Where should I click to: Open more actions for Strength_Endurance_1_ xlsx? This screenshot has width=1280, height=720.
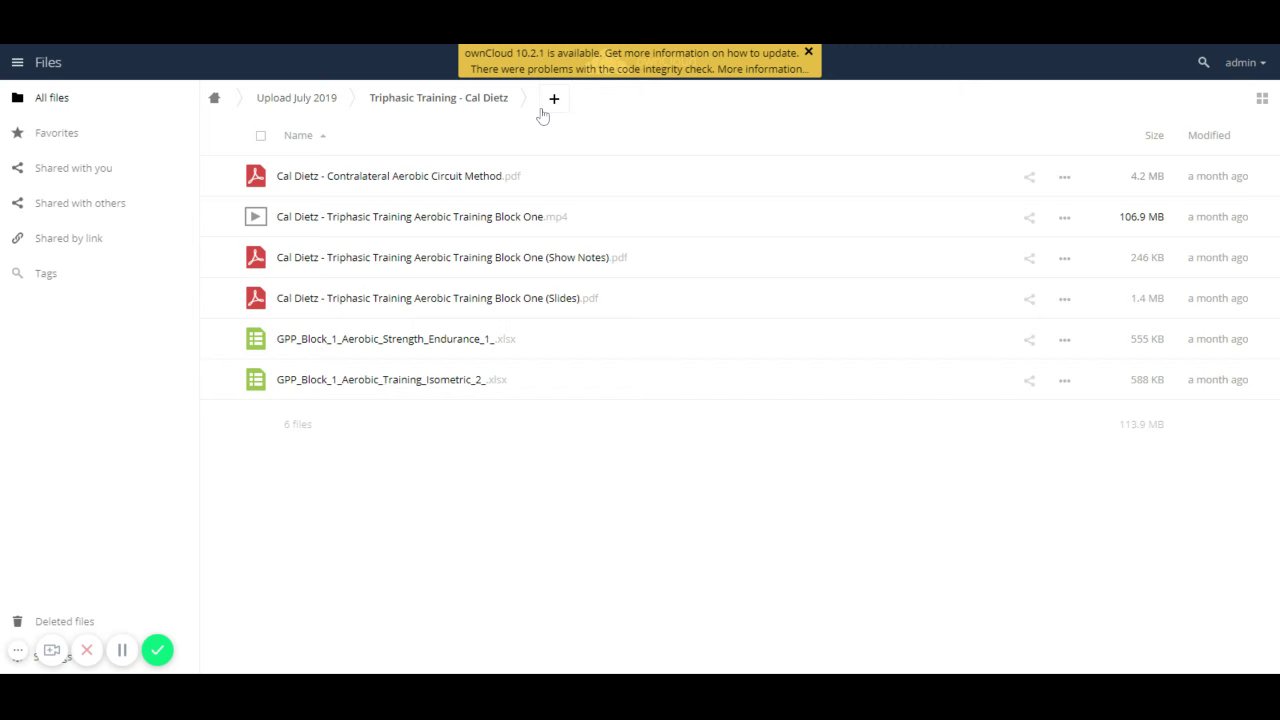1064,340
